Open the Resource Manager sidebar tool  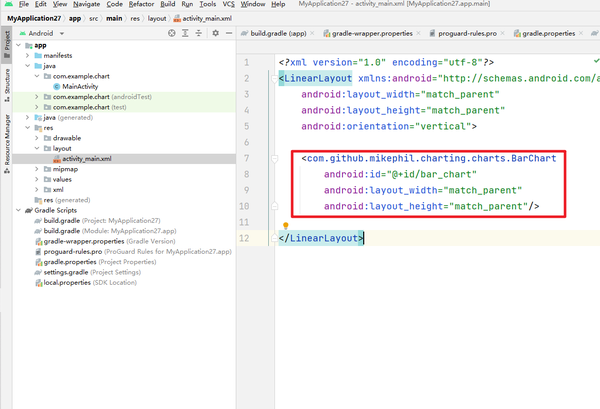(x=7, y=143)
